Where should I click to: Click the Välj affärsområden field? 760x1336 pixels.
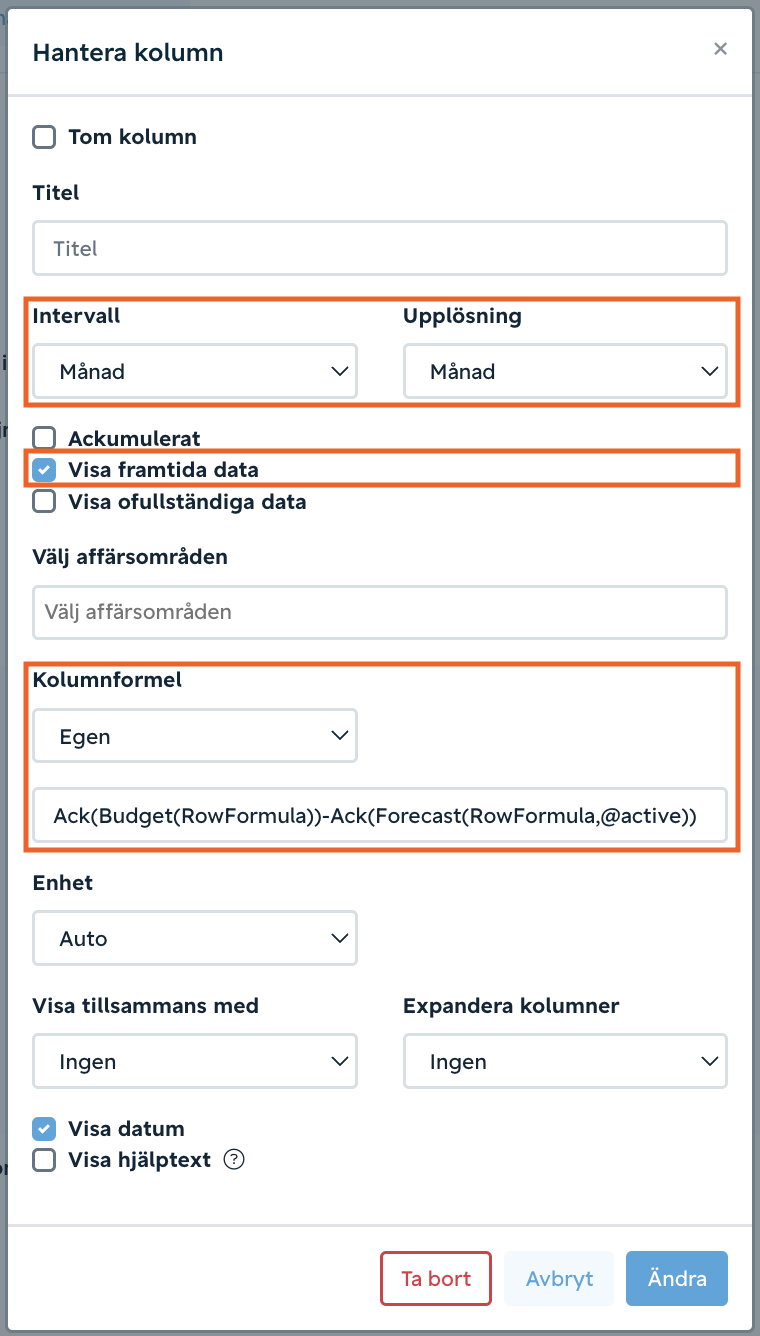[x=380, y=612]
